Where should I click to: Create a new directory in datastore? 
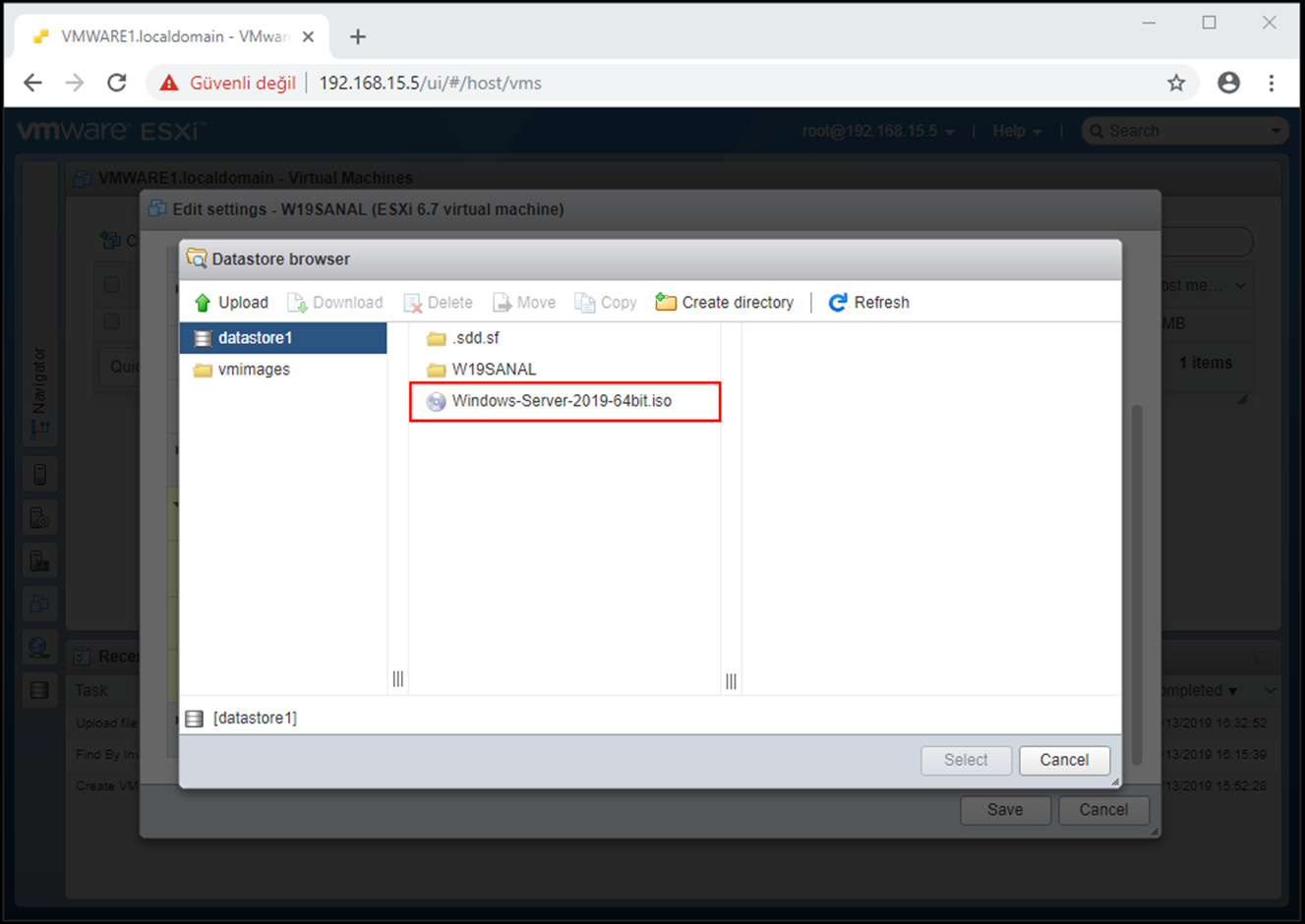click(725, 303)
